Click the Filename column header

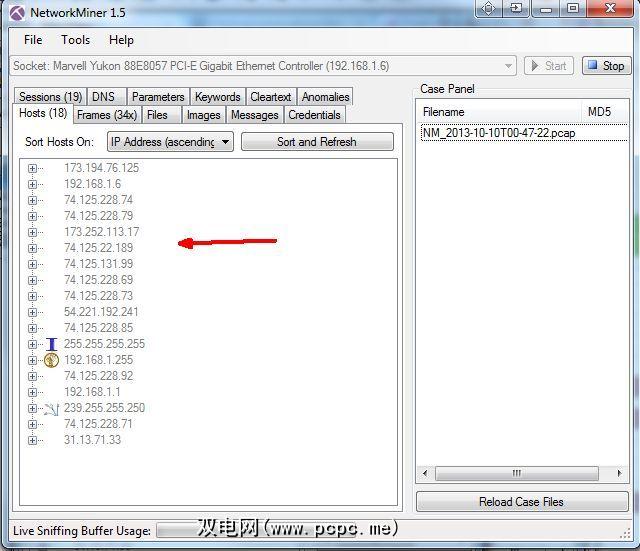click(500, 112)
